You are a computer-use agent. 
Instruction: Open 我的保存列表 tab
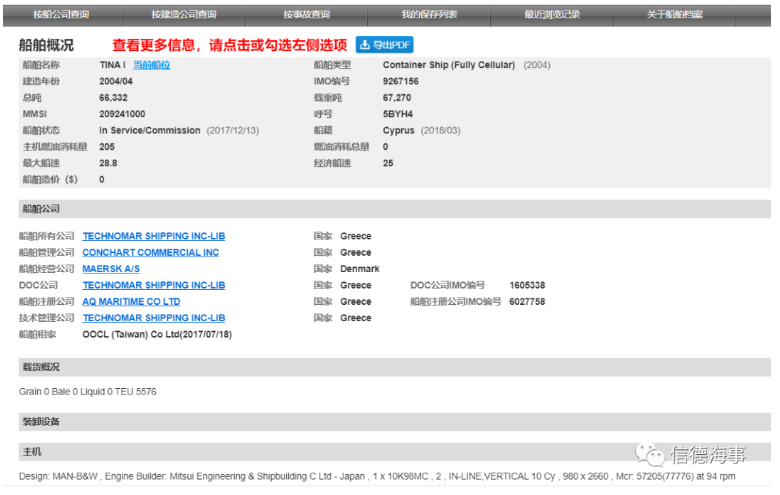[429, 14]
